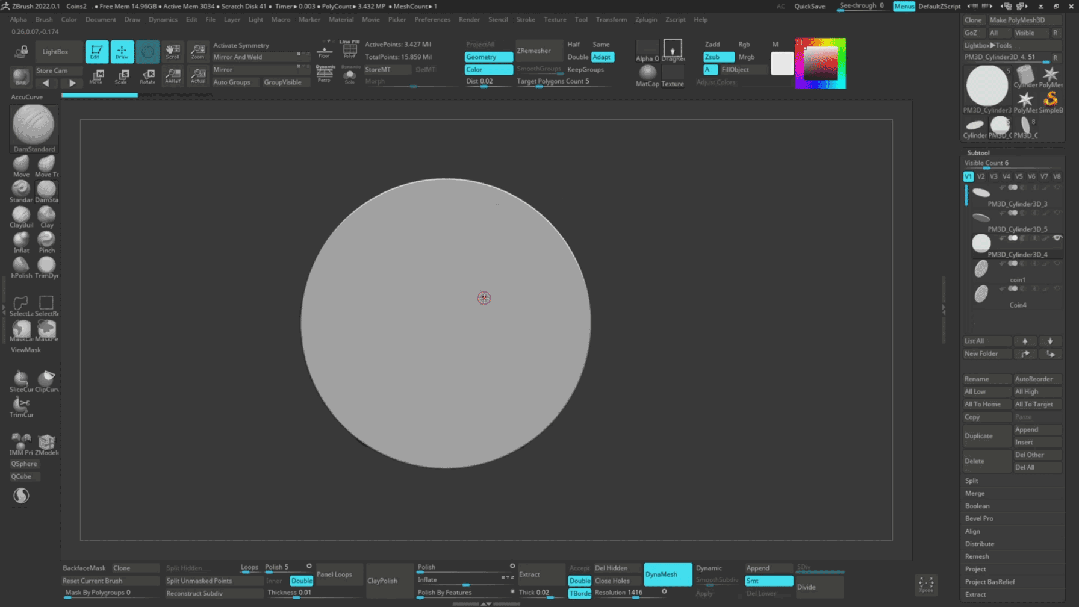This screenshot has height=607, width=1079.
Task: Choose the SliceCurve brush
Action: tap(21, 381)
